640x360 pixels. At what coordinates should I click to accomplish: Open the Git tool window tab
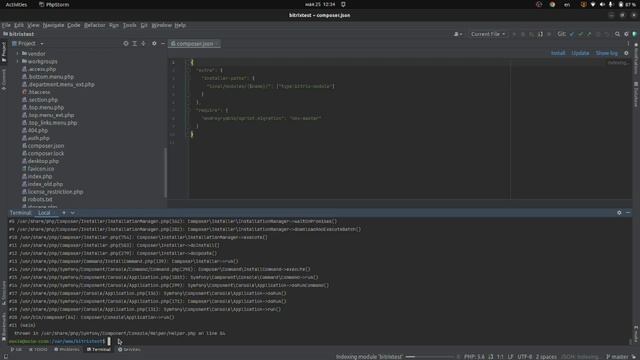[x=16, y=349]
